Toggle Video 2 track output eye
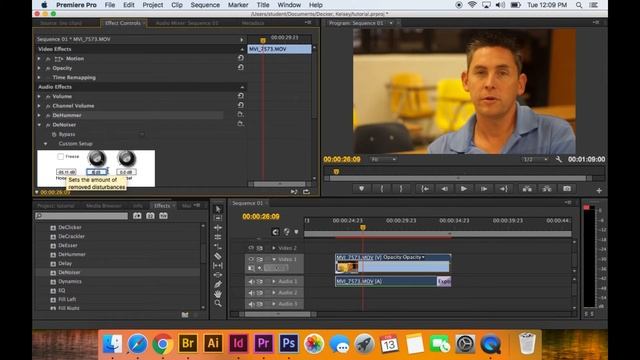Screen dimensions: 640x360 click(x=251, y=248)
